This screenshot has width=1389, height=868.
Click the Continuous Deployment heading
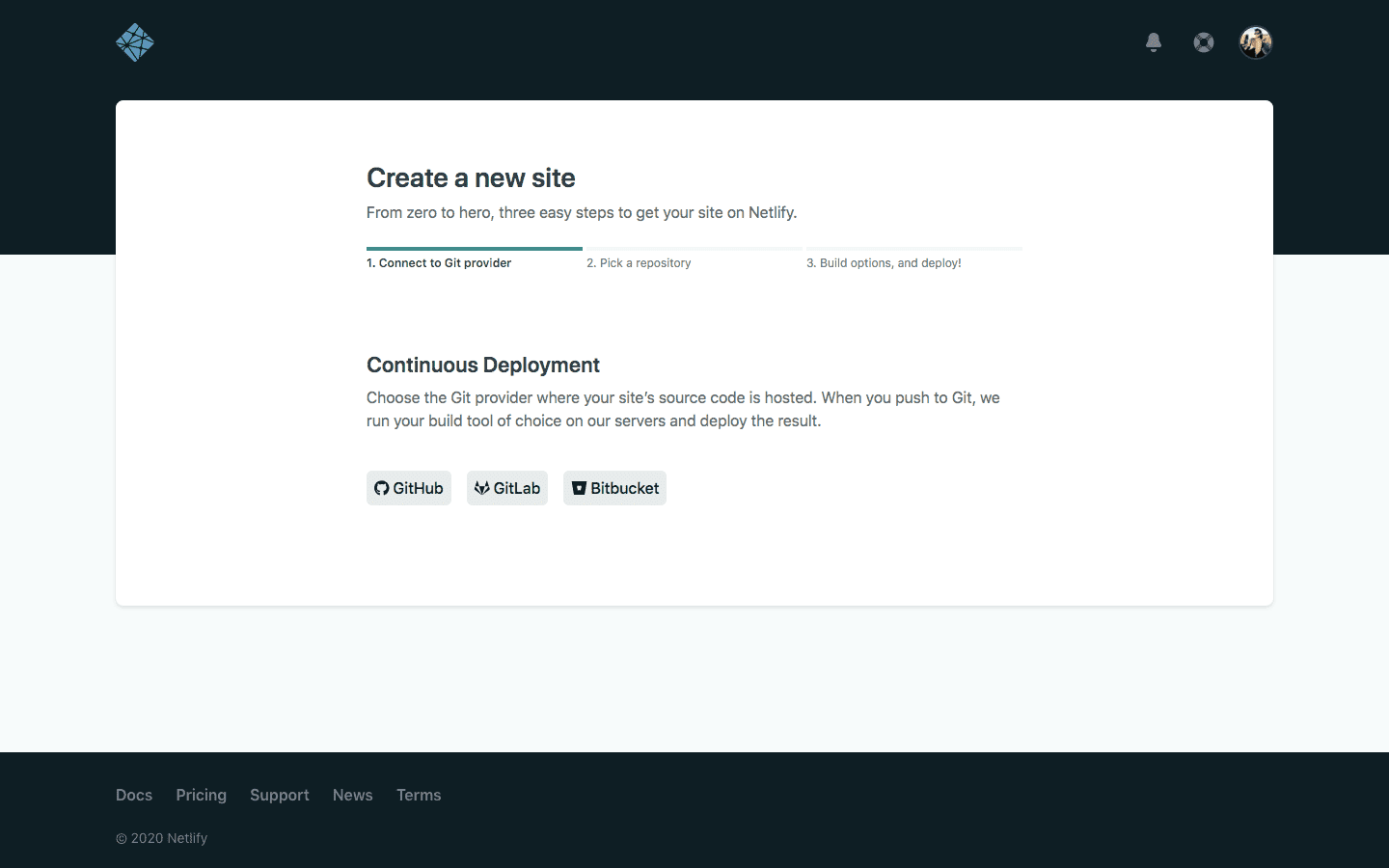[x=482, y=366]
